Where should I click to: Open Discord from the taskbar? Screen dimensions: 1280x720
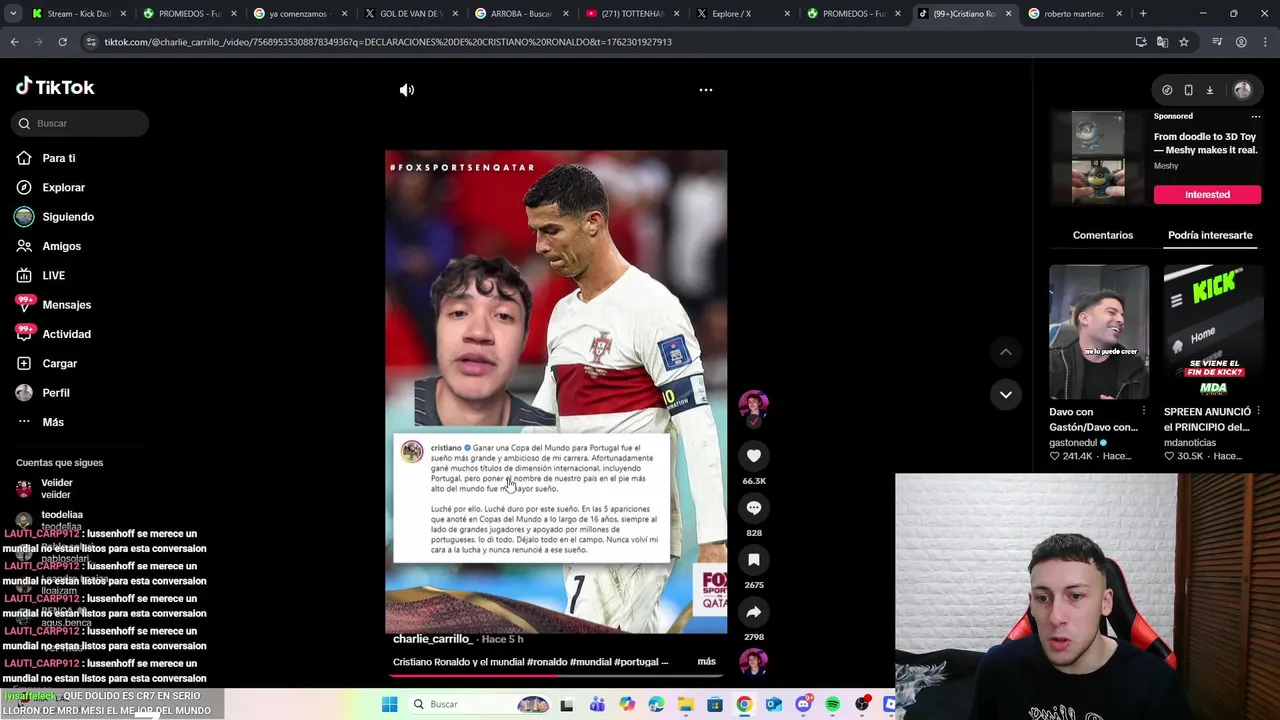pos(803,704)
